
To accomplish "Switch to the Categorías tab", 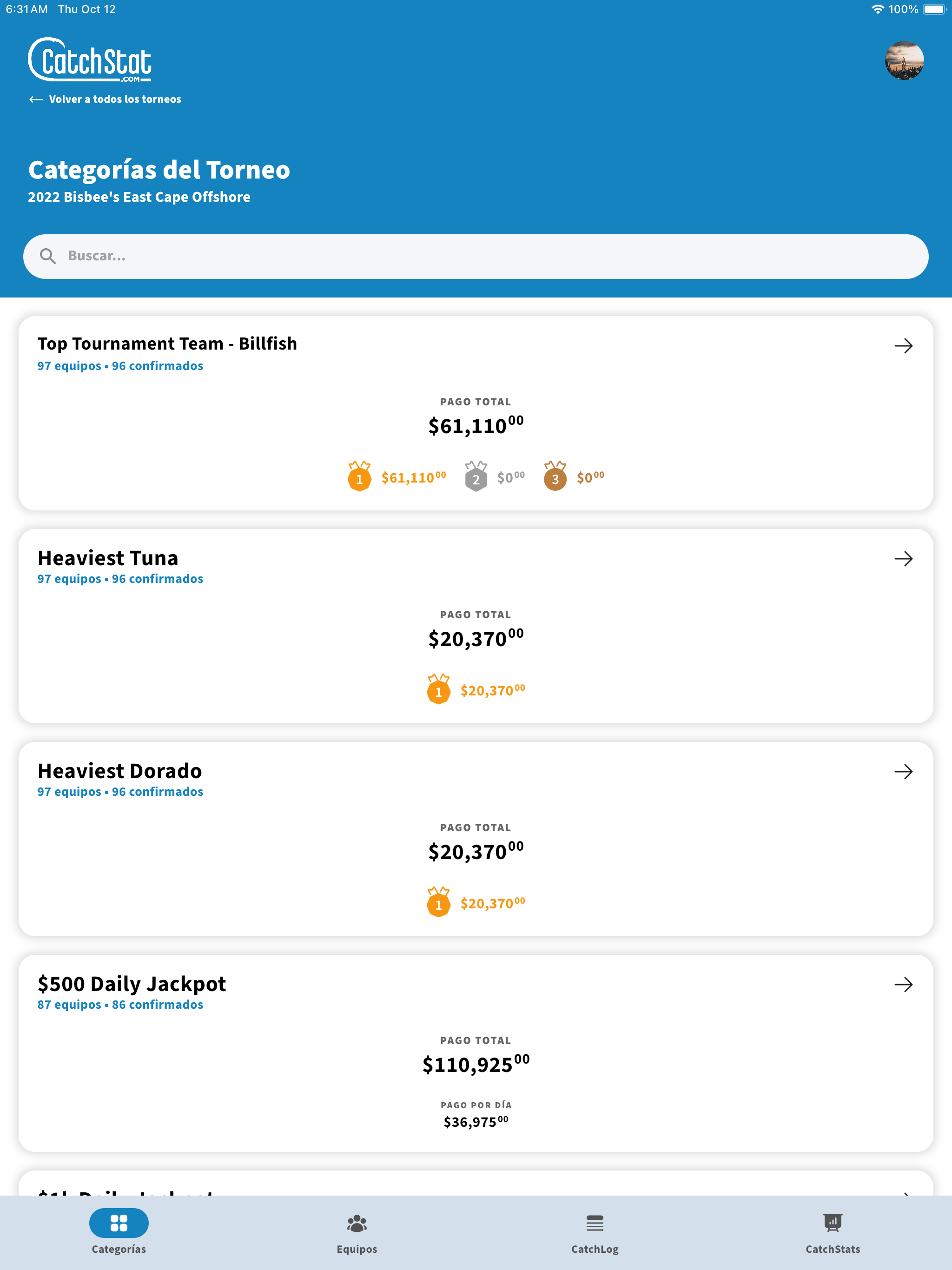I will (119, 1232).
